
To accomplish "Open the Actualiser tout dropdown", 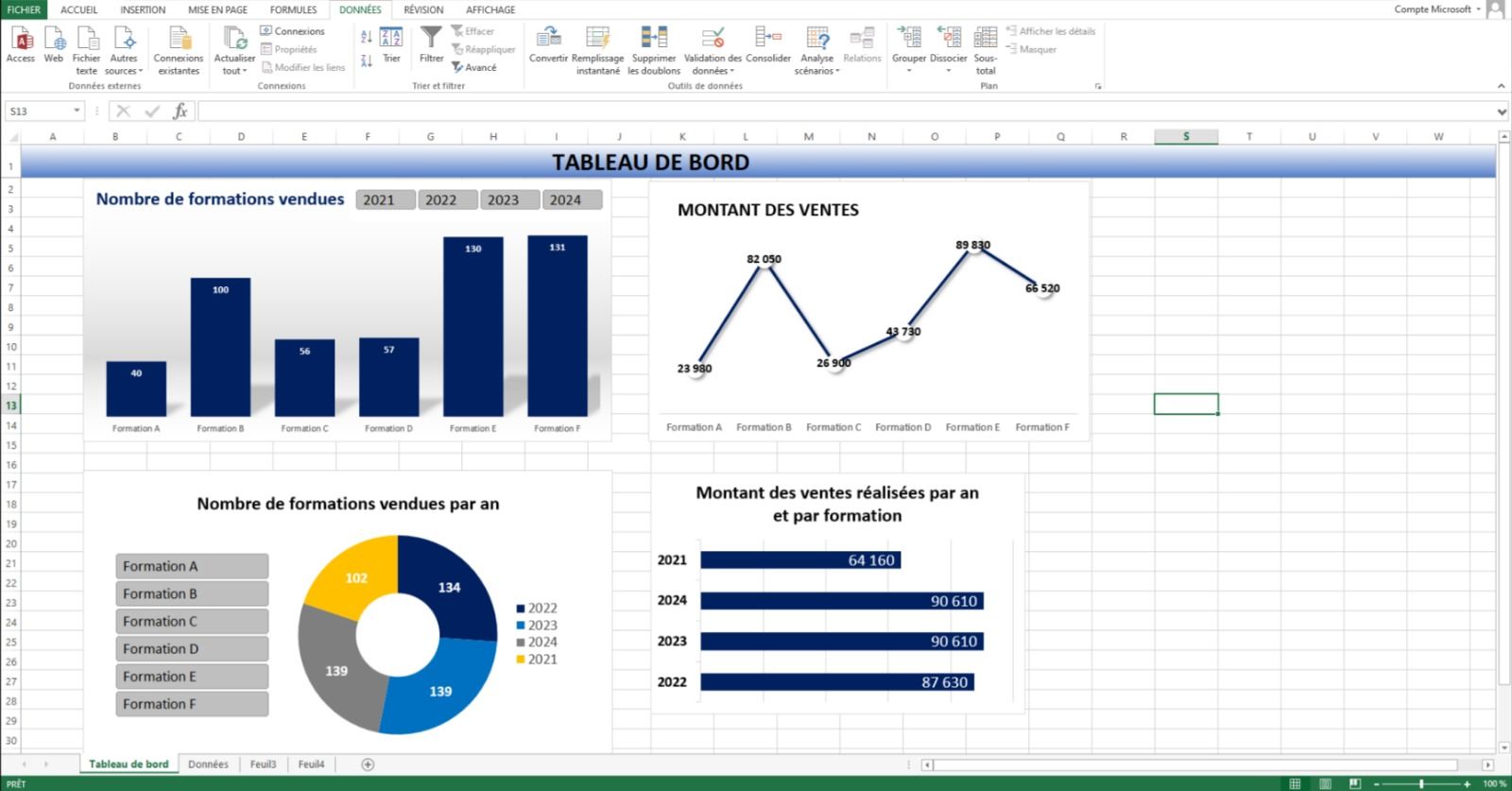I will 234,71.
